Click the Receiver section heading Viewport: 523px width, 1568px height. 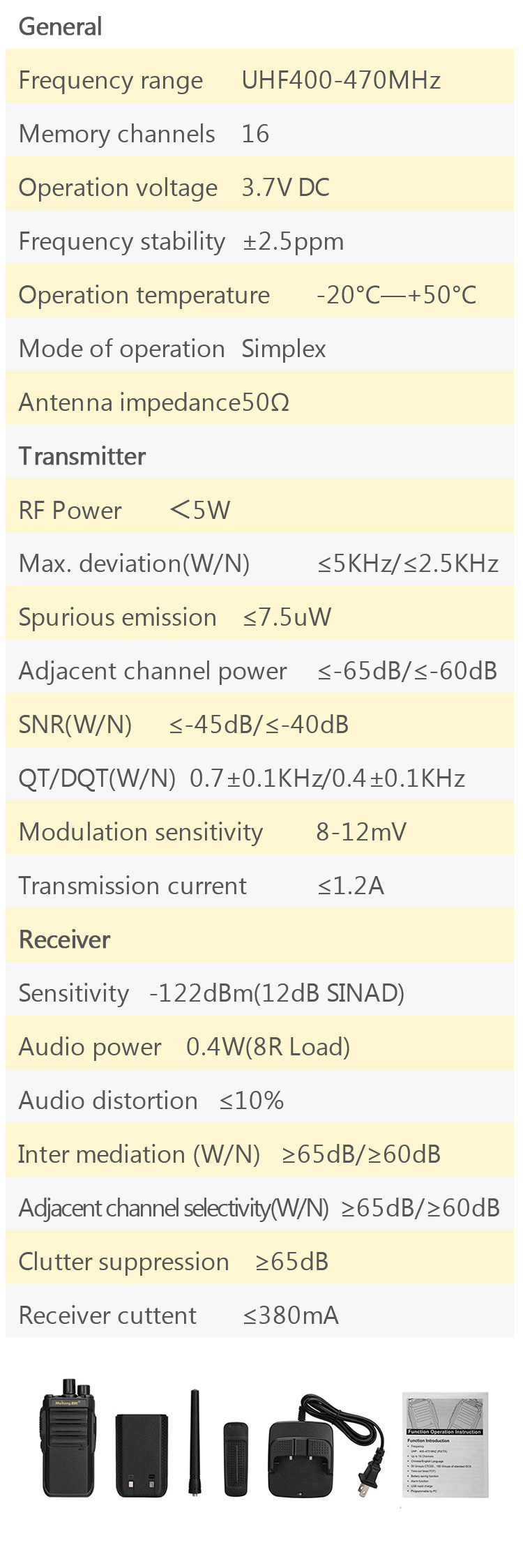coord(64,940)
